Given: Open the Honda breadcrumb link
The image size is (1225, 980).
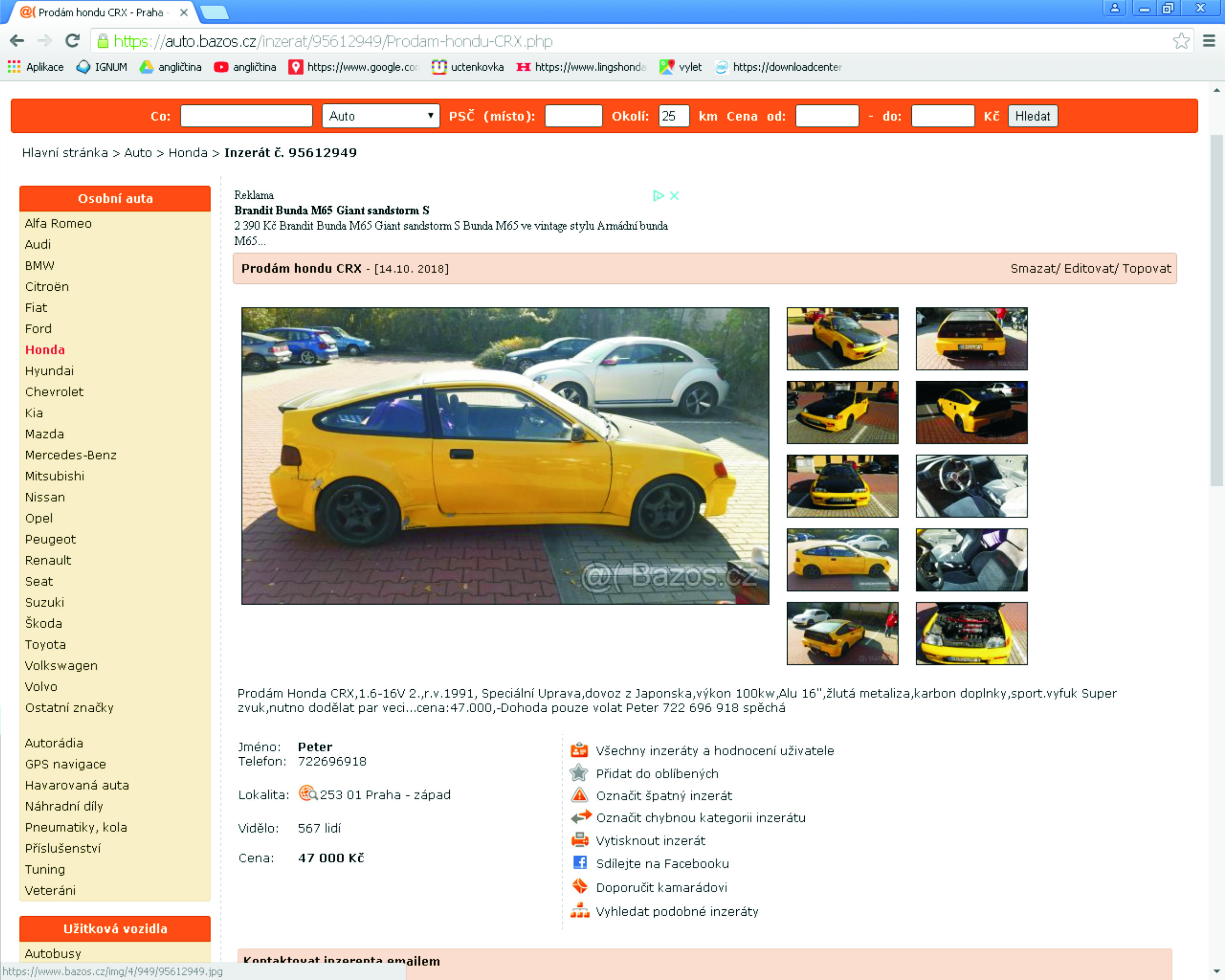Looking at the screenshot, I should [x=187, y=152].
